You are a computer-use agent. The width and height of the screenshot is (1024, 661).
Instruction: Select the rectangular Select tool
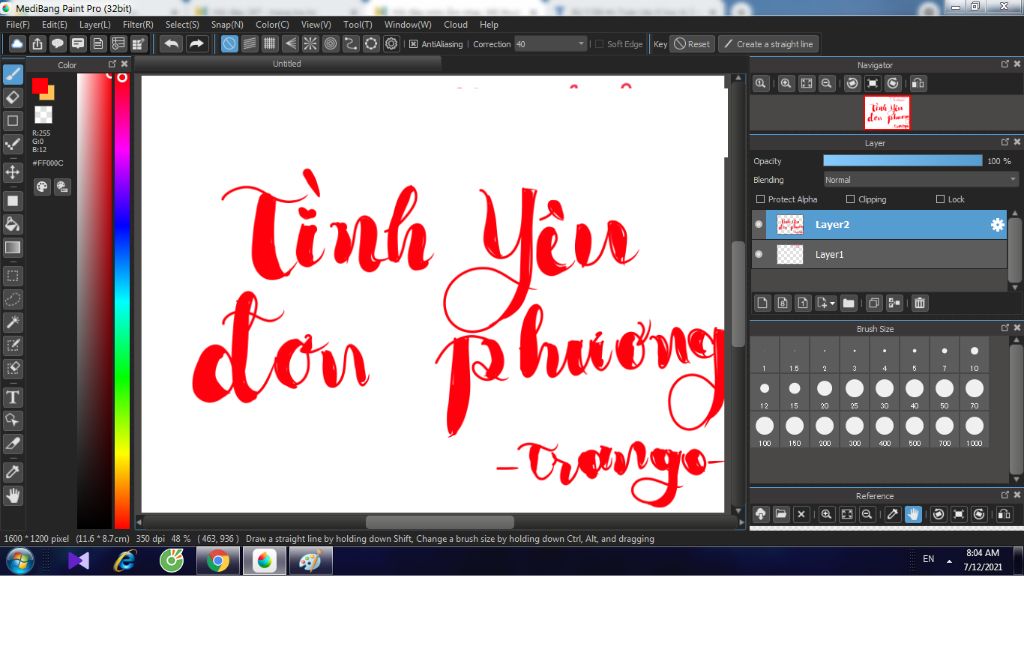click(x=12, y=276)
